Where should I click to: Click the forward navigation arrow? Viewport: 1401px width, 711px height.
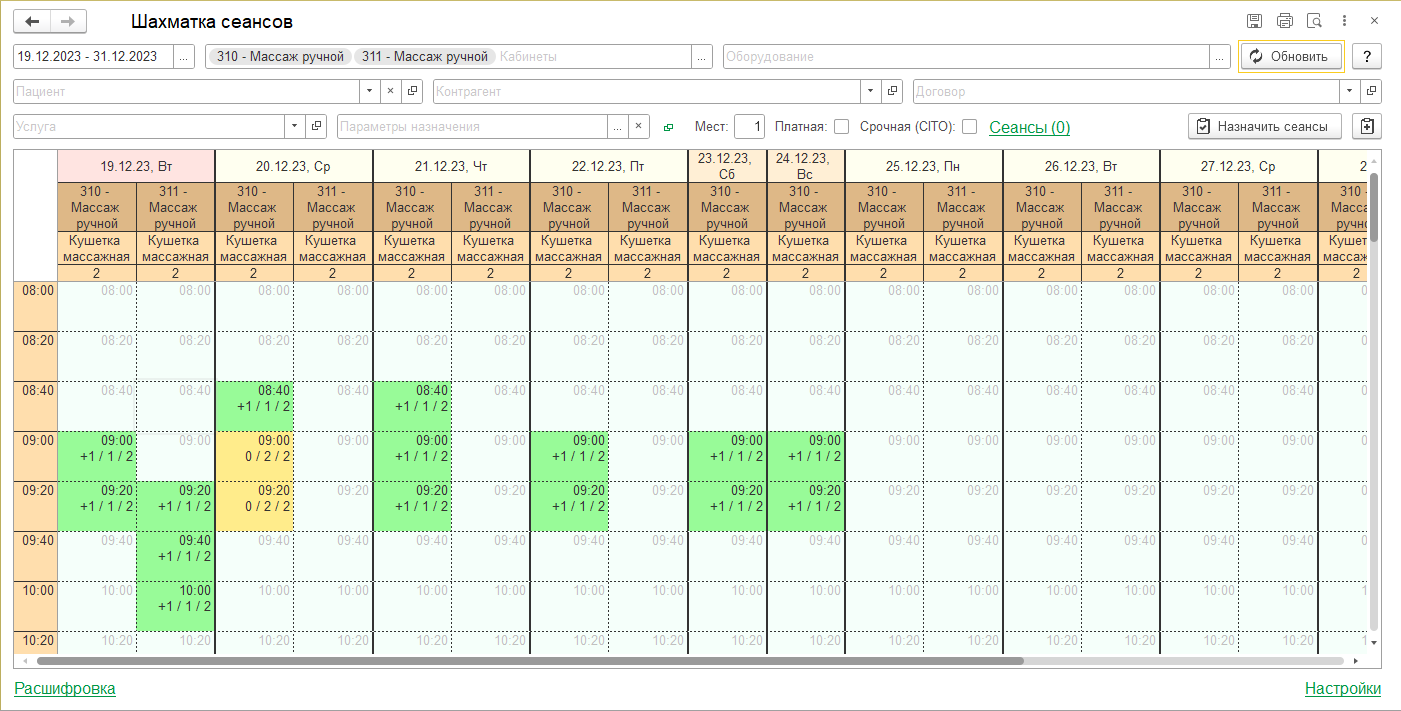point(68,21)
